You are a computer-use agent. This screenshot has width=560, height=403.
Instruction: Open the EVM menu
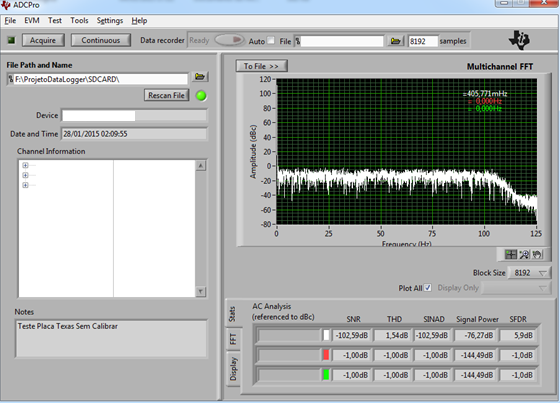(x=32, y=21)
